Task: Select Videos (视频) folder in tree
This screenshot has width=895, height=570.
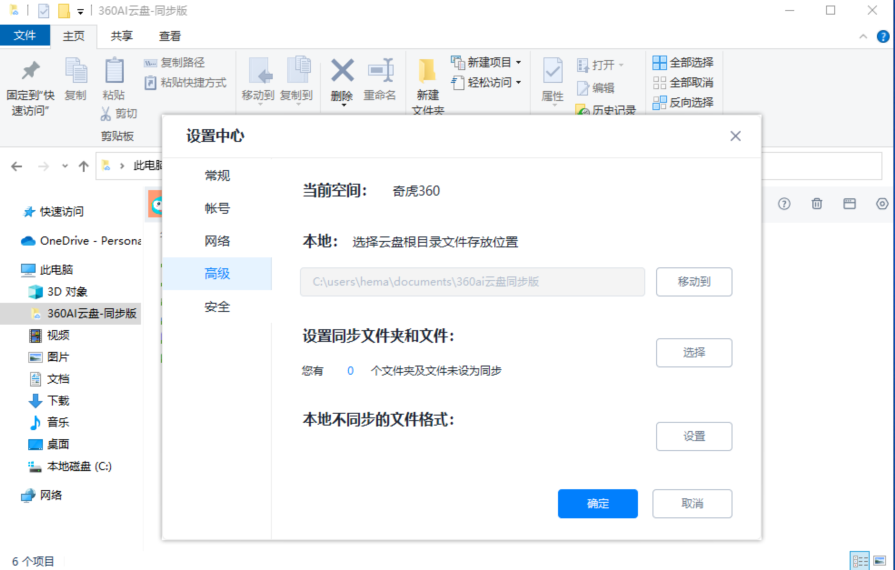Action: pyautogui.click(x=49, y=335)
